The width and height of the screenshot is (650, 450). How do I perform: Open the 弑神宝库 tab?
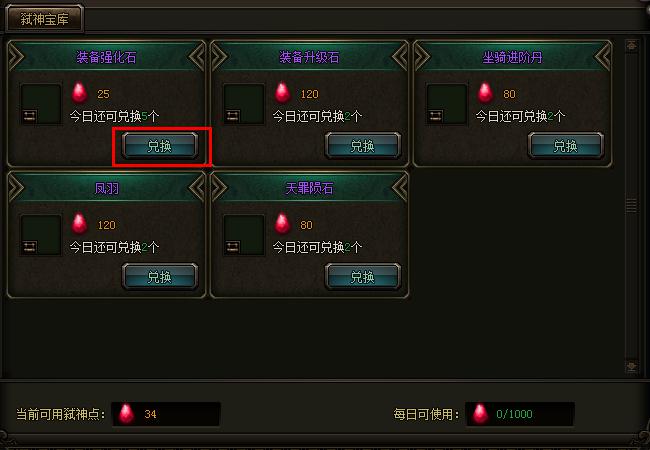click(x=44, y=19)
